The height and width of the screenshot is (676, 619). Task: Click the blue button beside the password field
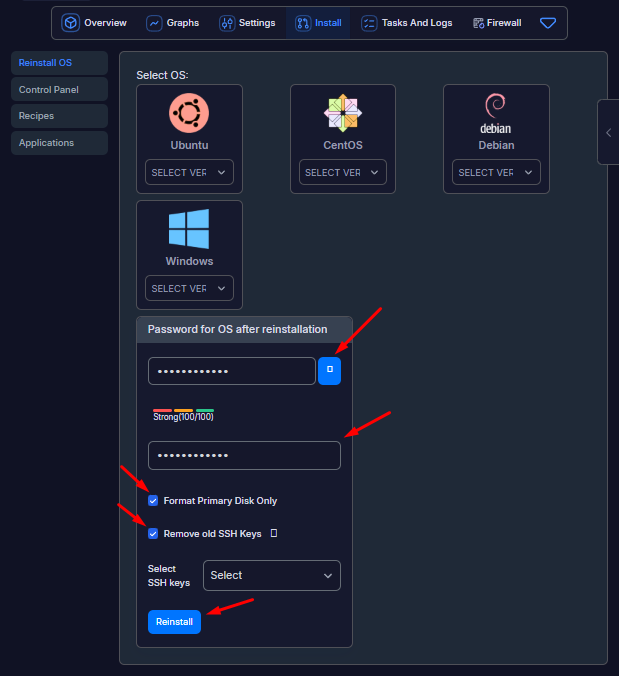[x=329, y=371]
